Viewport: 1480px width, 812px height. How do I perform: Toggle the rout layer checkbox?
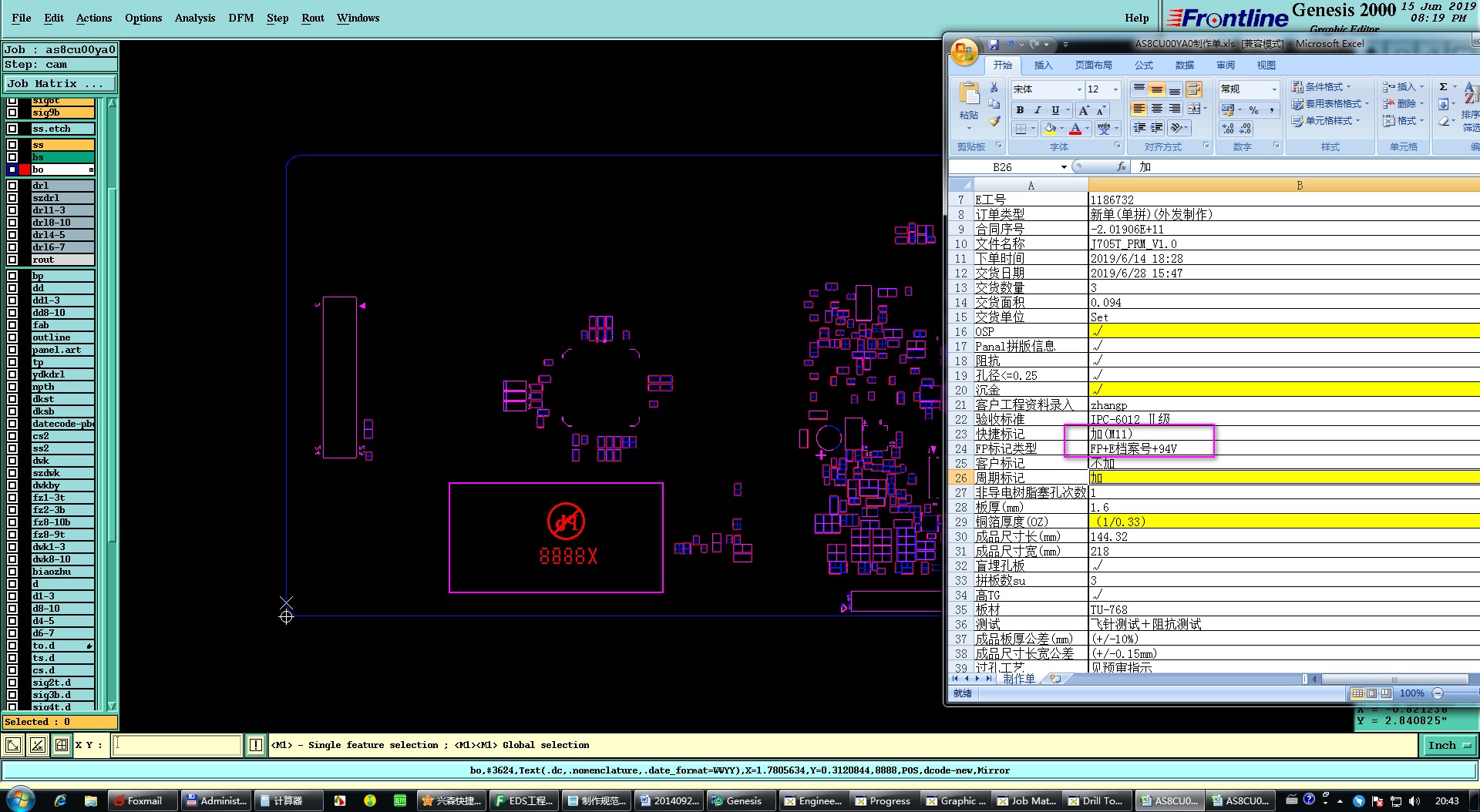[12, 260]
